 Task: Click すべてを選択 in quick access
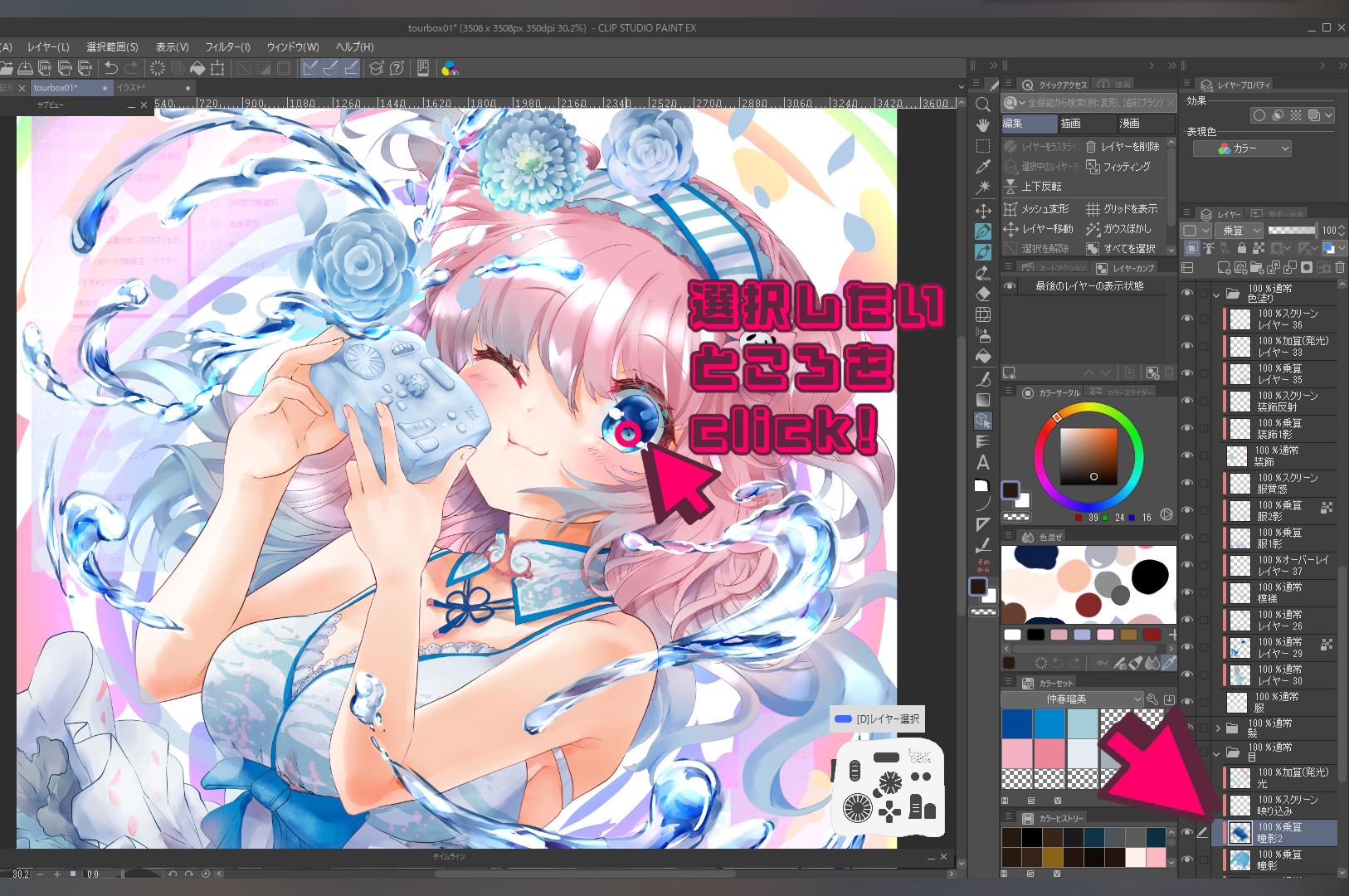pyautogui.click(x=1121, y=249)
